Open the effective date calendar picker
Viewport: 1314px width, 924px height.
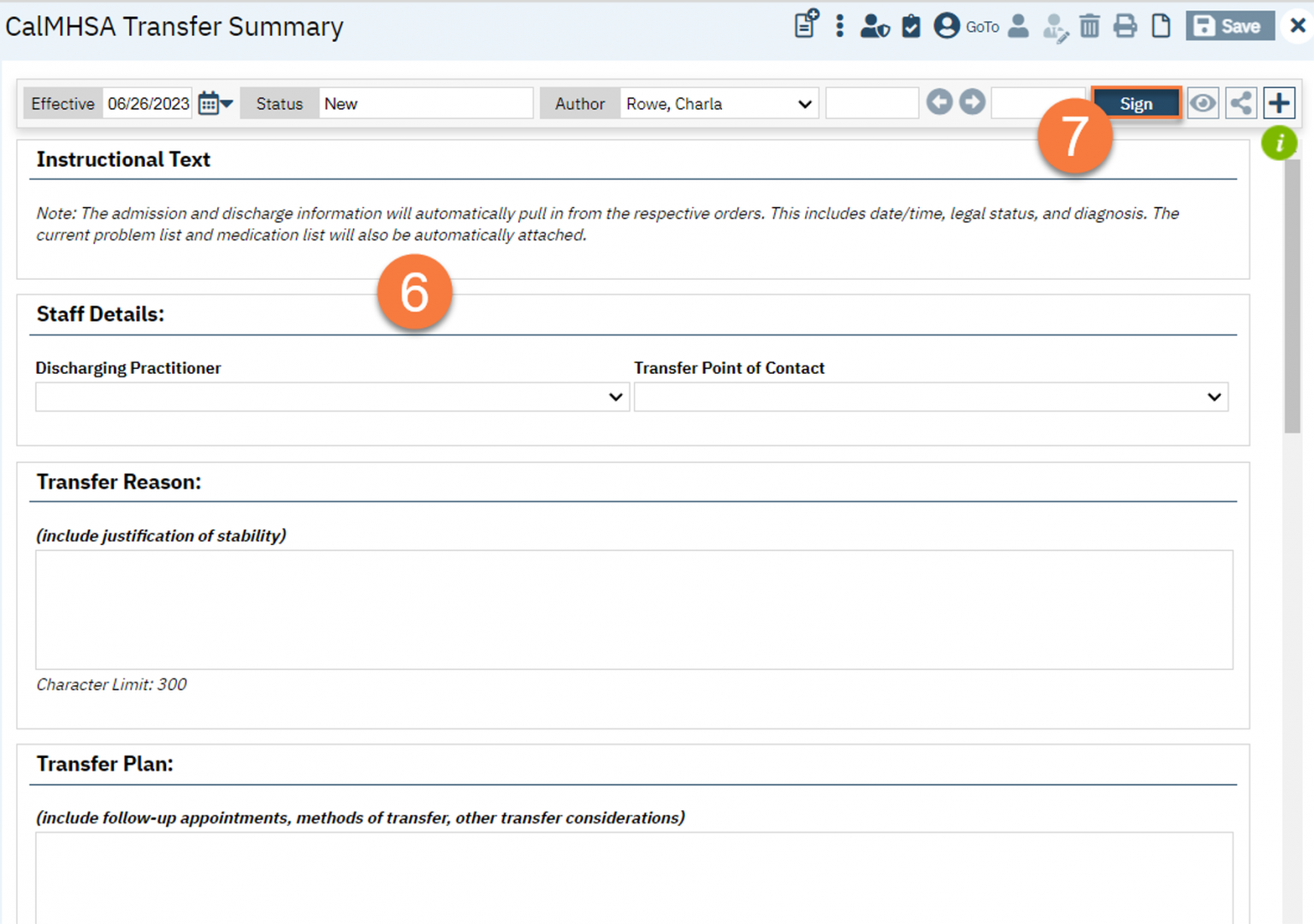point(208,103)
